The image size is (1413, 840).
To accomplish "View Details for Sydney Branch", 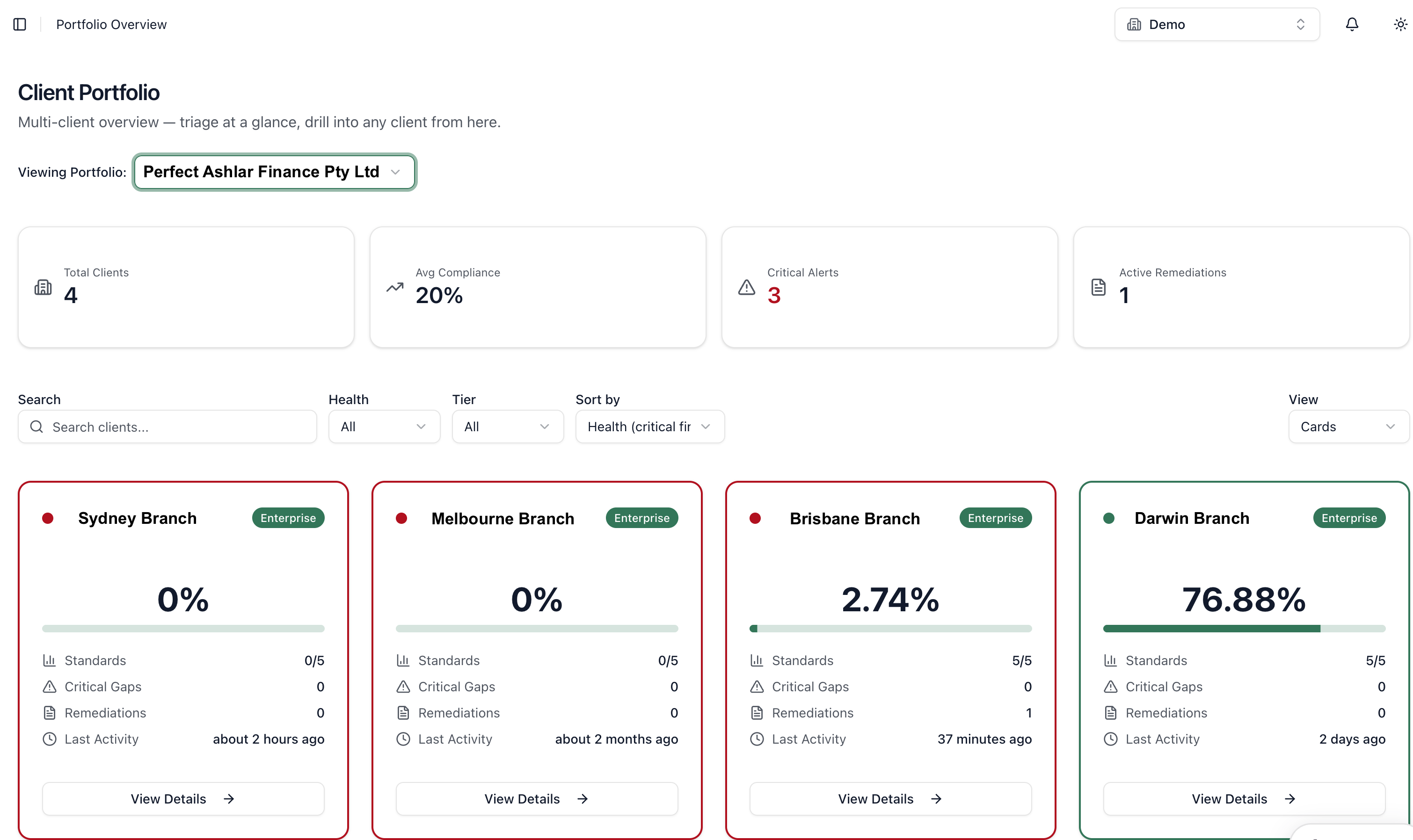I will click(x=183, y=799).
